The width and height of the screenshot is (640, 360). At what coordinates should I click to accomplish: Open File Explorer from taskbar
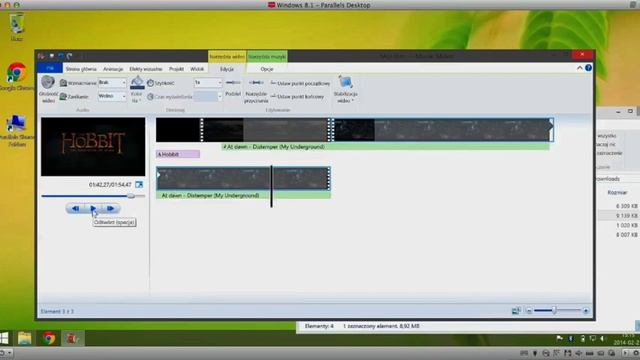pos(24,338)
